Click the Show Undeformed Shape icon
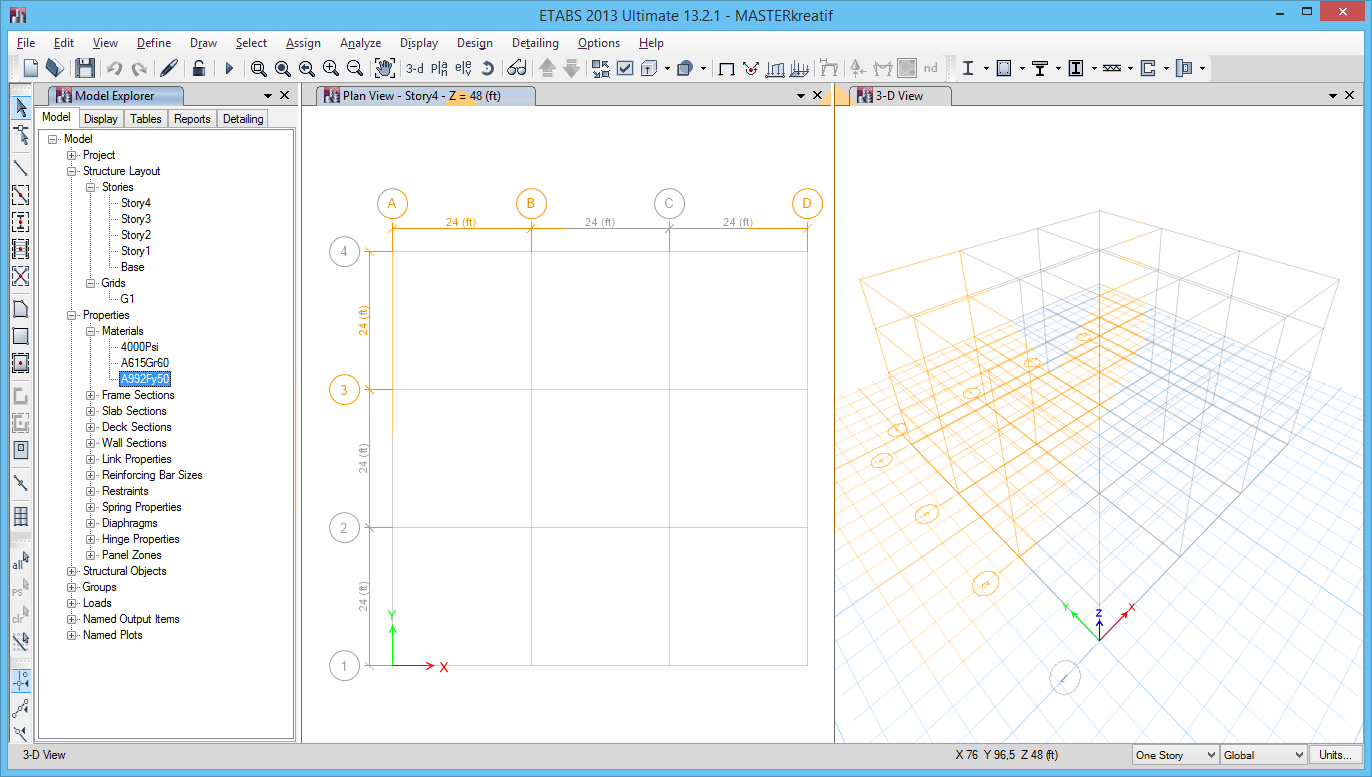The image size is (1372, 777). click(x=727, y=68)
